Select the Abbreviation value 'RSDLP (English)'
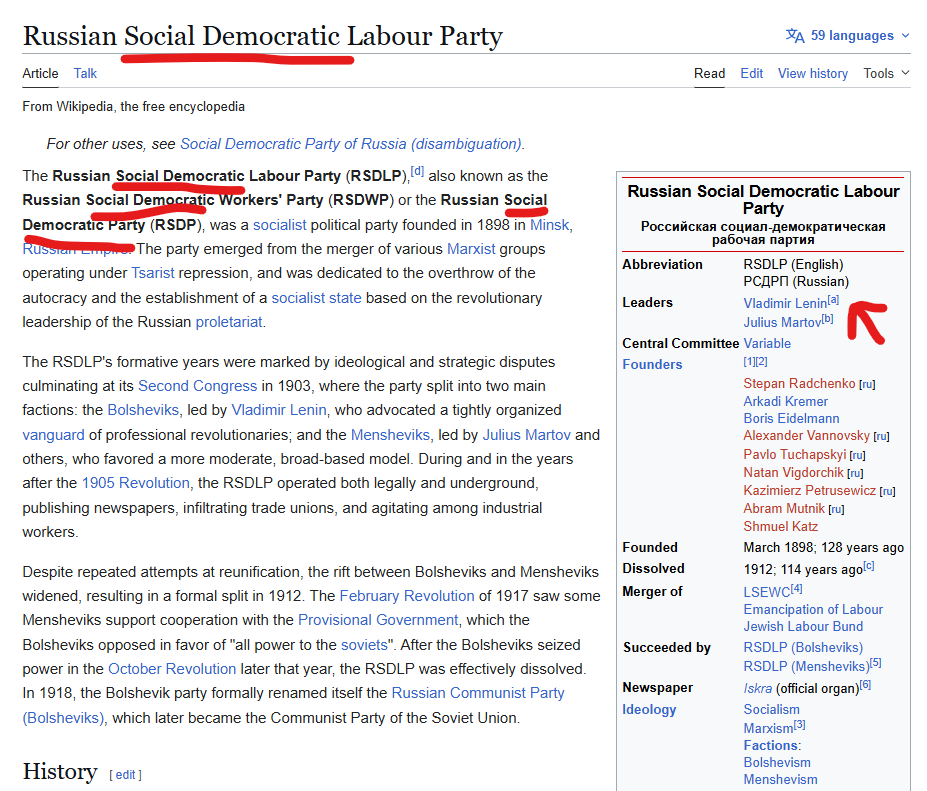The height and width of the screenshot is (791, 927). 793,264
